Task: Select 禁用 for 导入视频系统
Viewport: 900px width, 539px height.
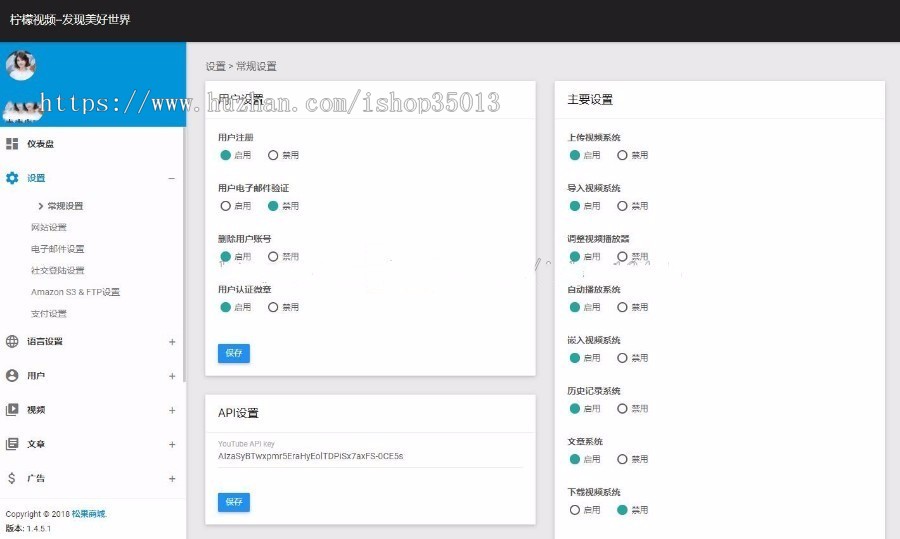Action: pyautogui.click(x=622, y=205)
